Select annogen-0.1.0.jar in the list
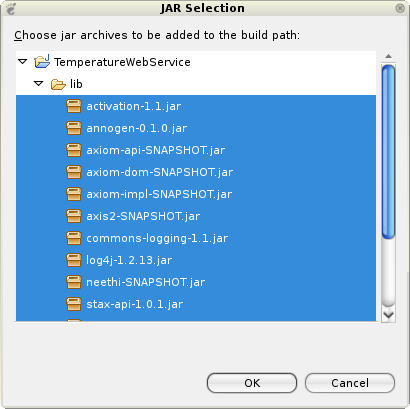The width and height of the screenshot is (410, 409). click(137, 128)
